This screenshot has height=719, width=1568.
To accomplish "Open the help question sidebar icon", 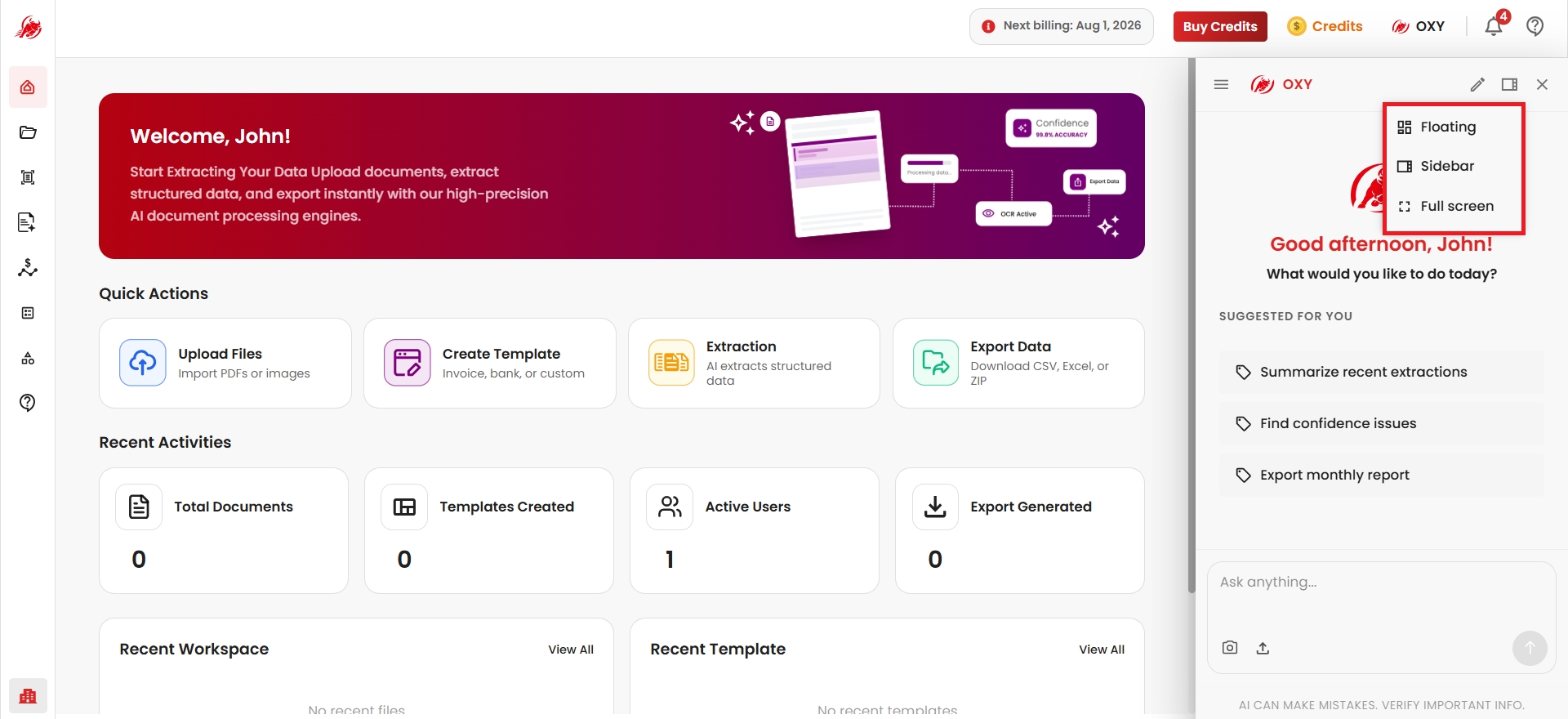I will click(28, 403).
